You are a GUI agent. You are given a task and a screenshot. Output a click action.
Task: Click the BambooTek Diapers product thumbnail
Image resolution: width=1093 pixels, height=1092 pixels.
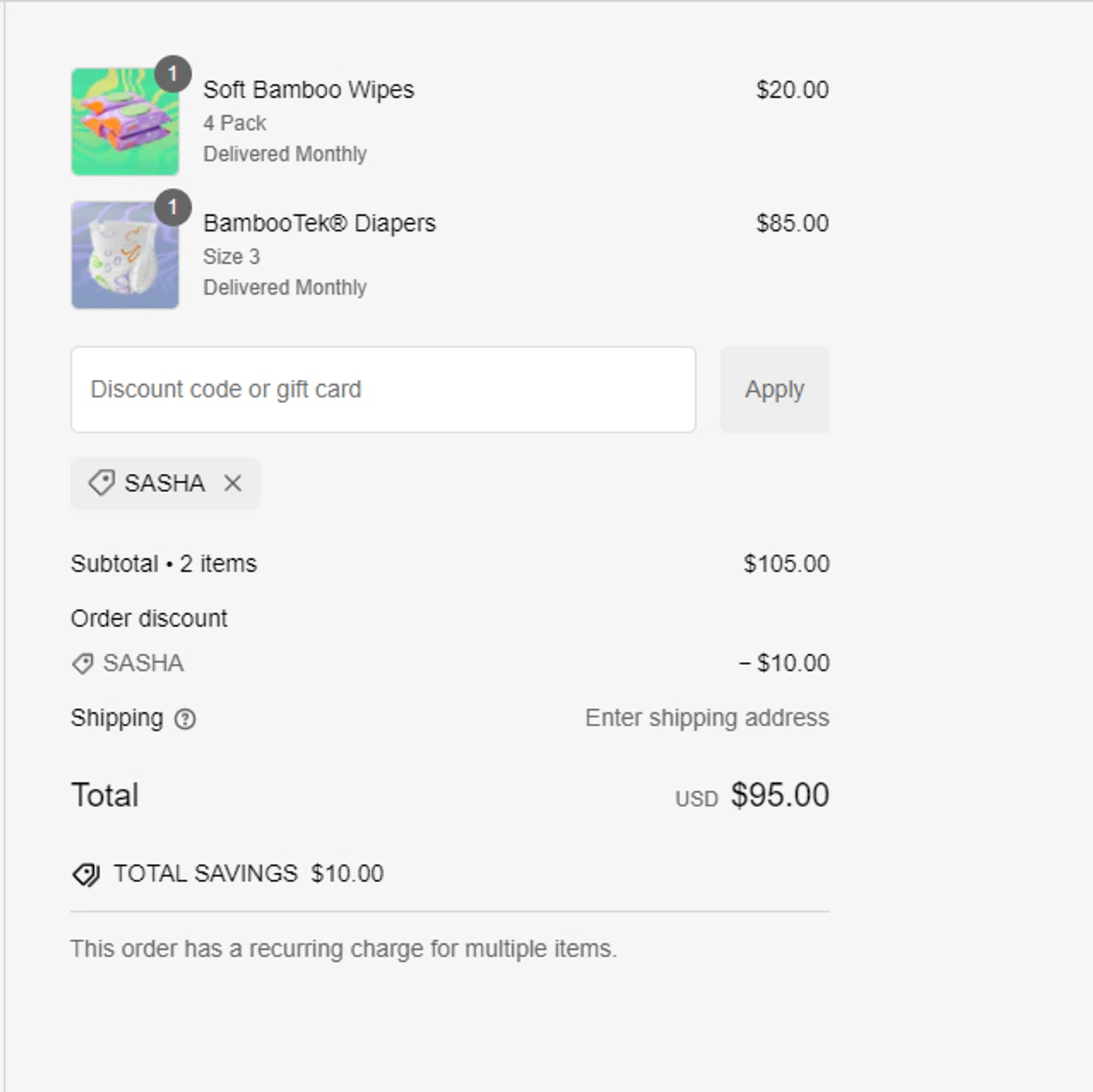(125, 255)
